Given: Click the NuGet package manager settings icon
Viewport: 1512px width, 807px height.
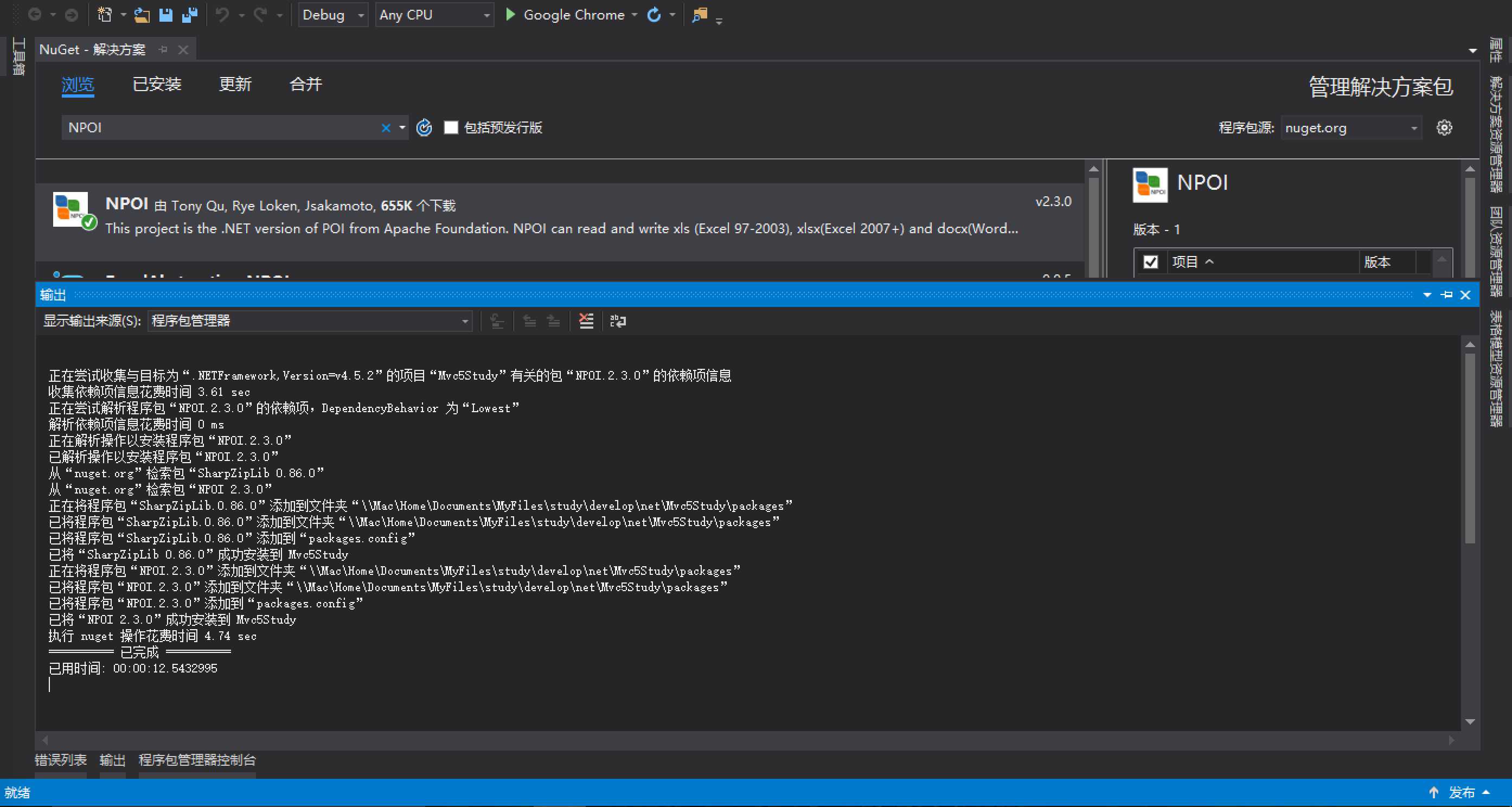Looking at the screenshot, I should point(1447,128).
